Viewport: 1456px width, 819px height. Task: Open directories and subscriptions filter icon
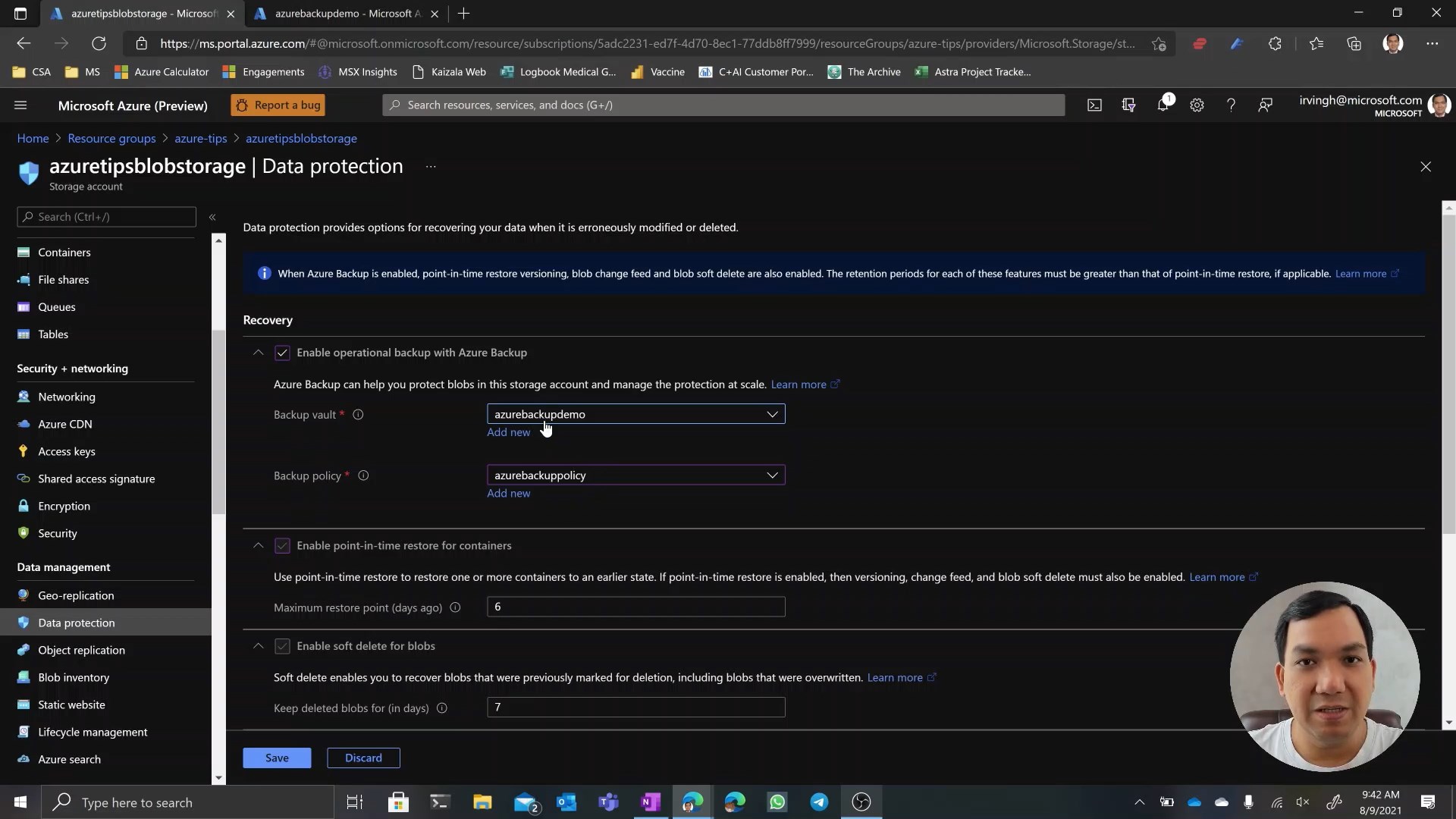1128,105
